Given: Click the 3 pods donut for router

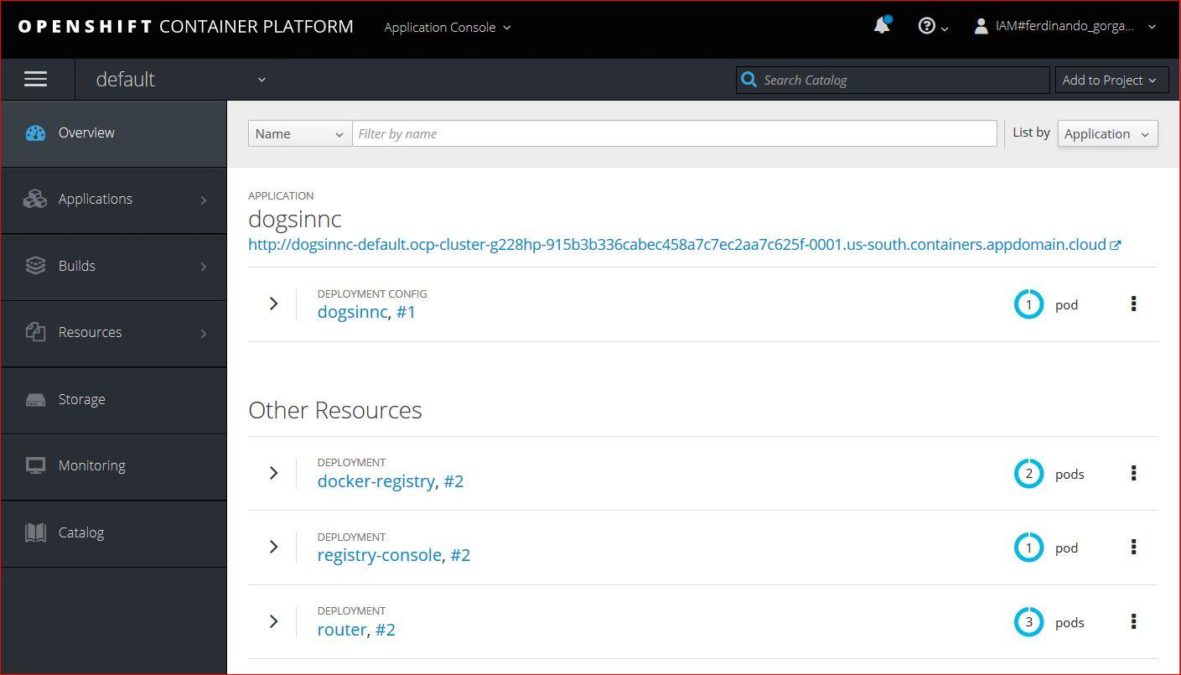Looking at the screenshot, I should (x=1028, y=621).
